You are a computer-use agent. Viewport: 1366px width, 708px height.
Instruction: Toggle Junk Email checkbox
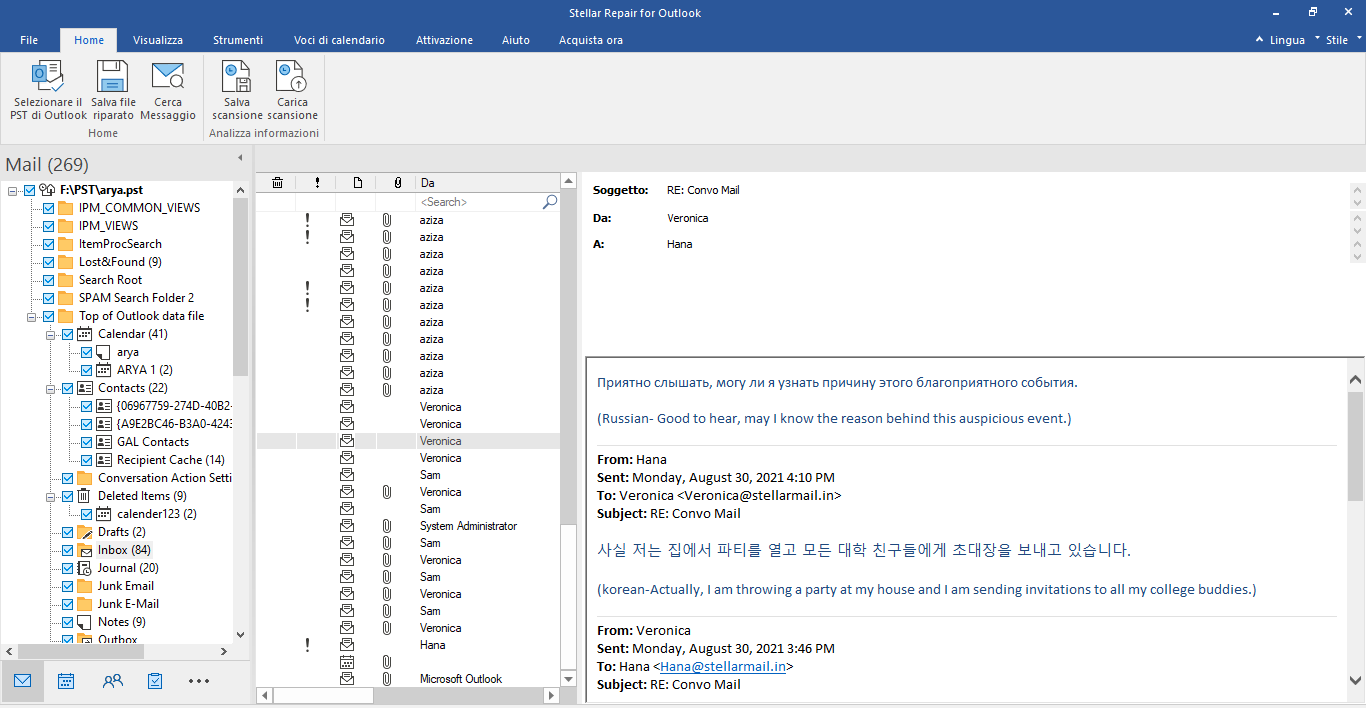[67, 586]
